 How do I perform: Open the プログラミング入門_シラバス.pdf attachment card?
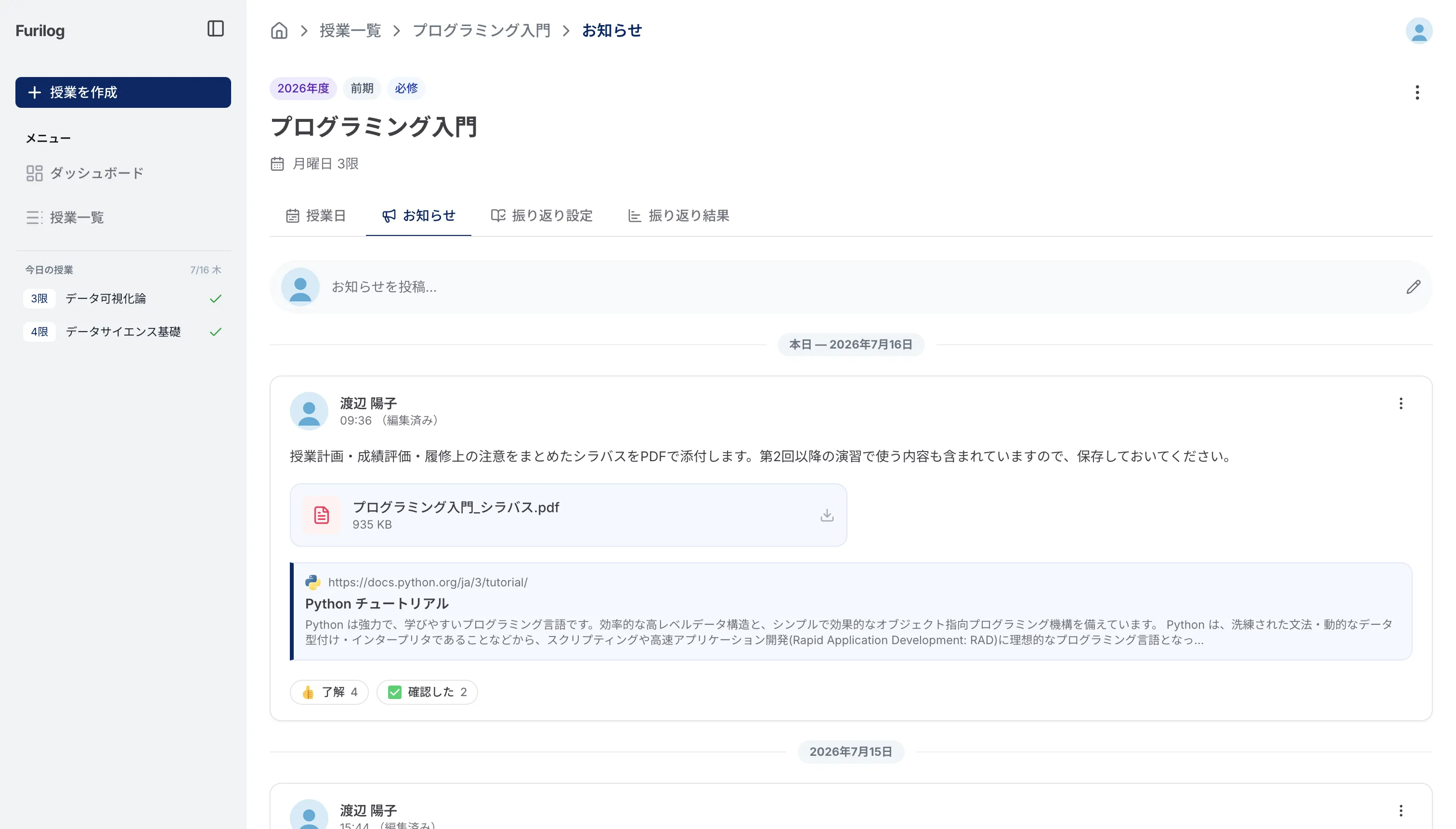(568, 515)
